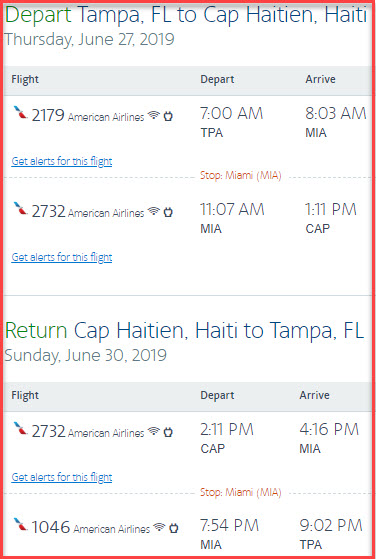Click the 7:00 AM TPA departure time
Viewport: 376px width, 559px height.
[232, 122]
